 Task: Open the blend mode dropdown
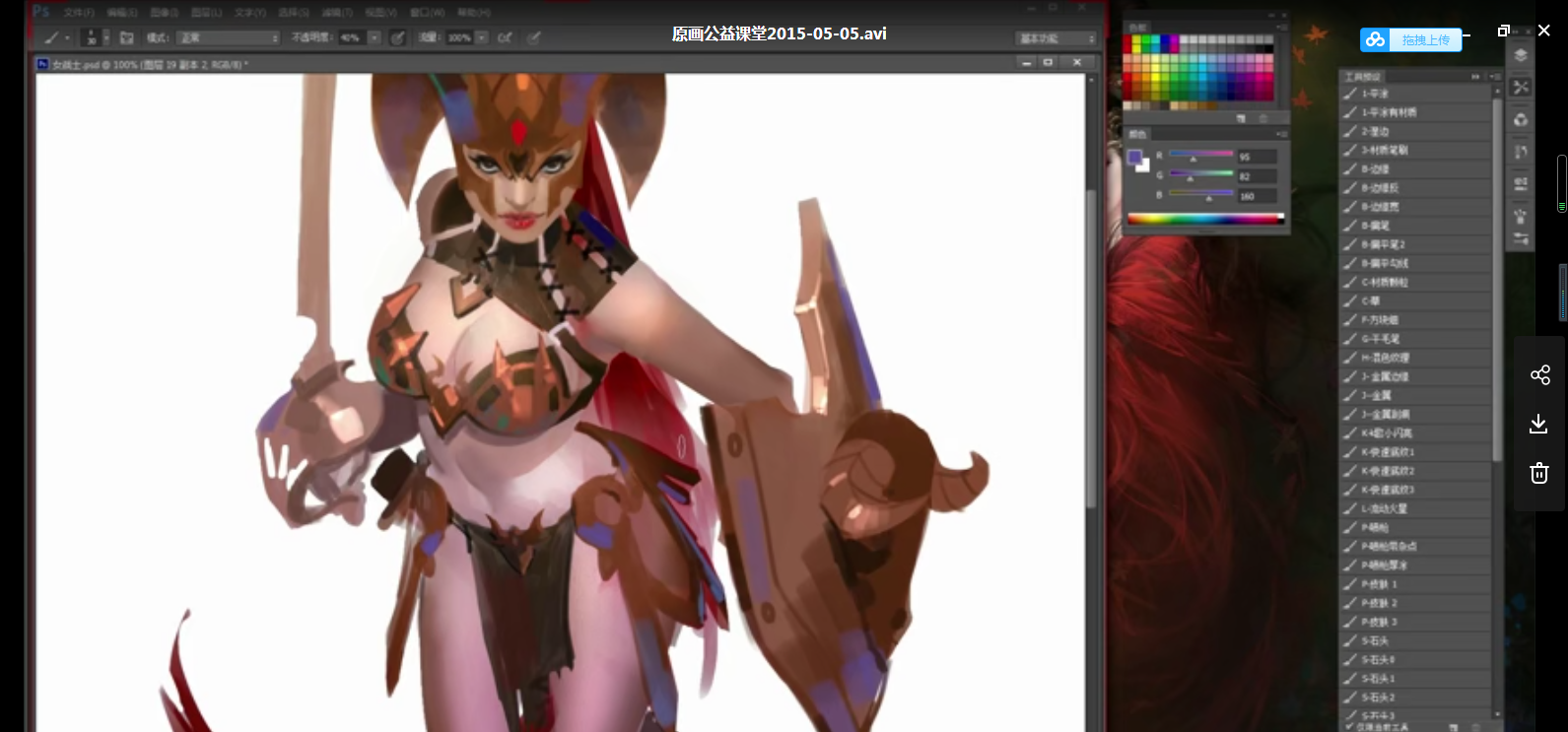click(229, 38)
